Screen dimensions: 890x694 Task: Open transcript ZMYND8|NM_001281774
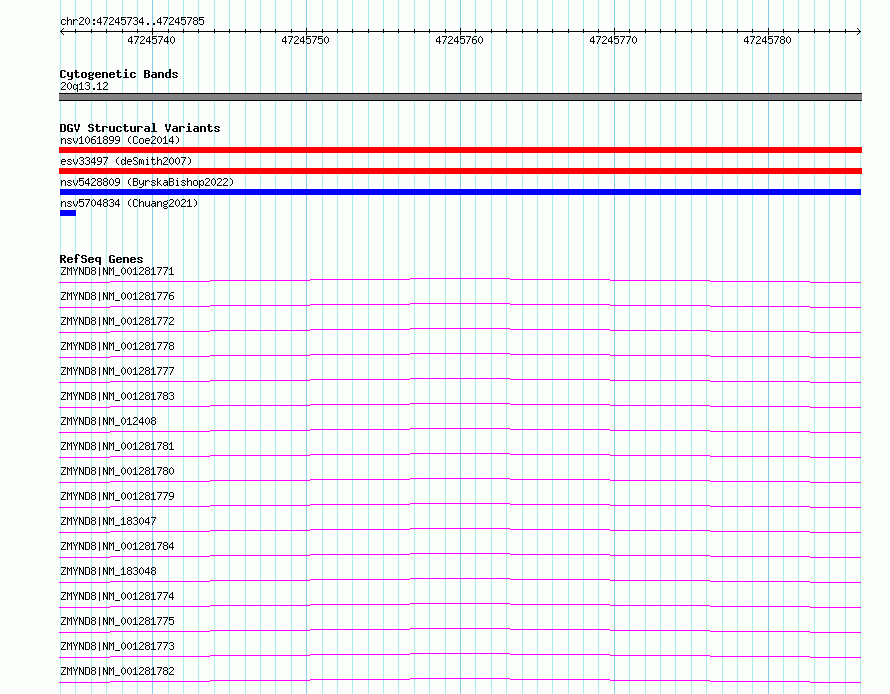point(117,596)
